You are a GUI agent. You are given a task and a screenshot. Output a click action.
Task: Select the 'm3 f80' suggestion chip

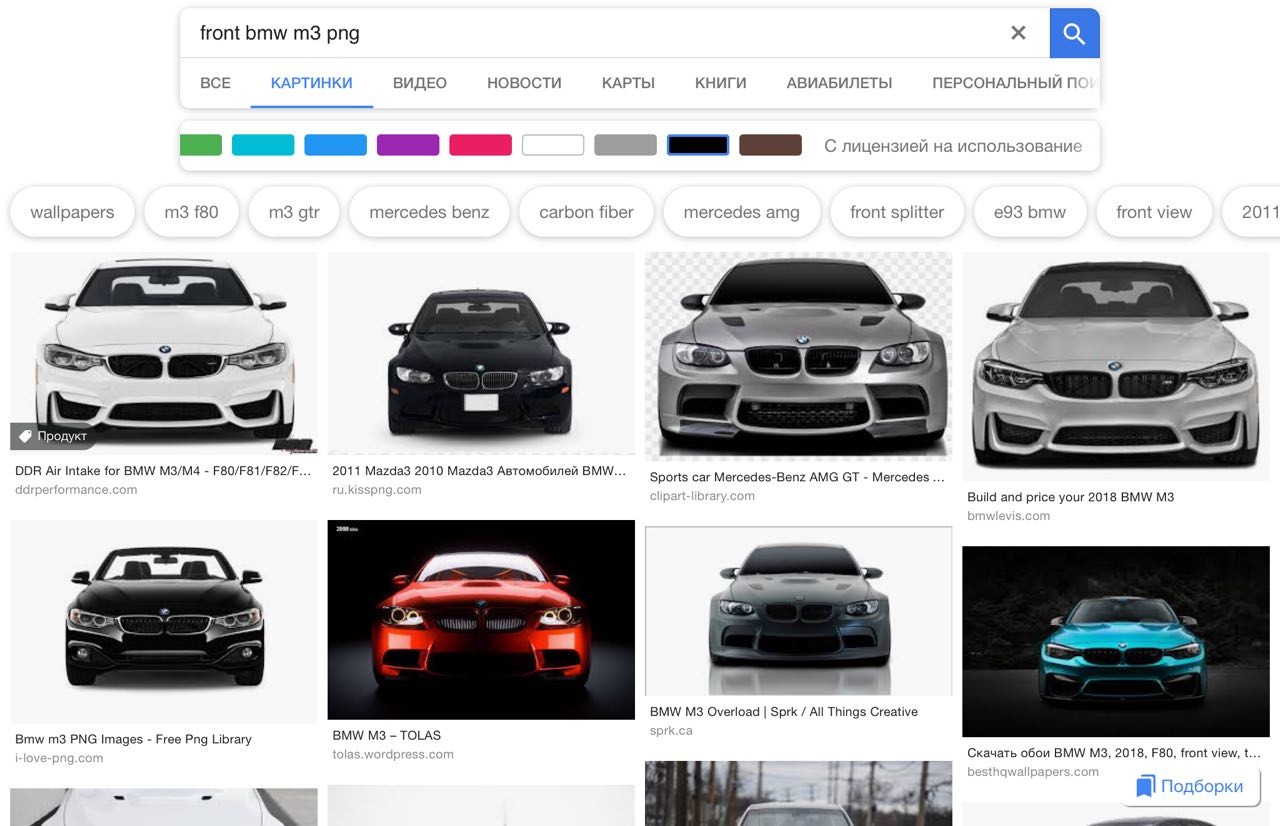click(191, 212)
